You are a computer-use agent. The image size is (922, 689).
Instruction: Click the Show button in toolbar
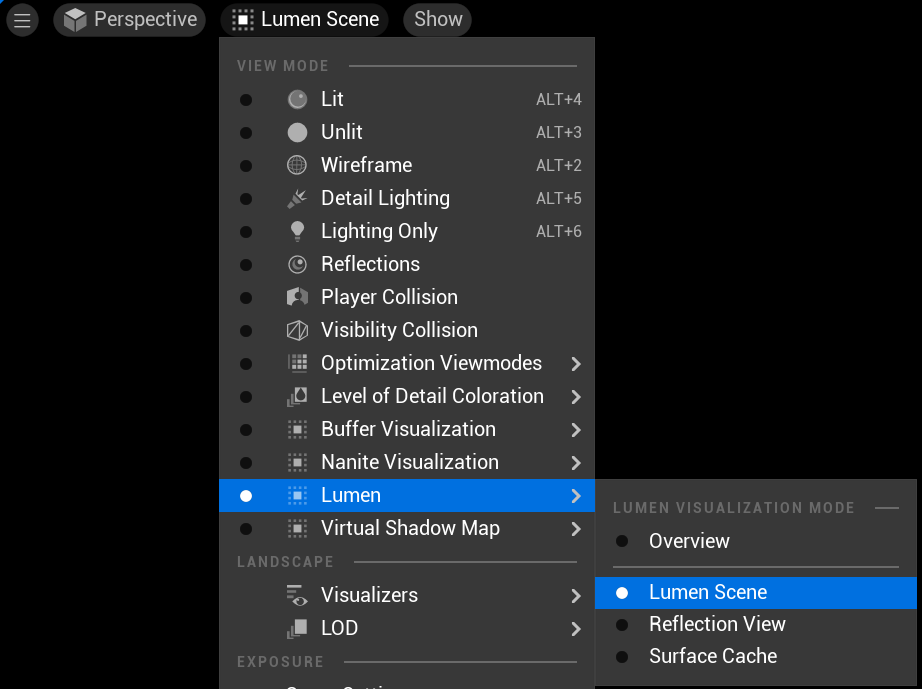click(x=438, y=19)
